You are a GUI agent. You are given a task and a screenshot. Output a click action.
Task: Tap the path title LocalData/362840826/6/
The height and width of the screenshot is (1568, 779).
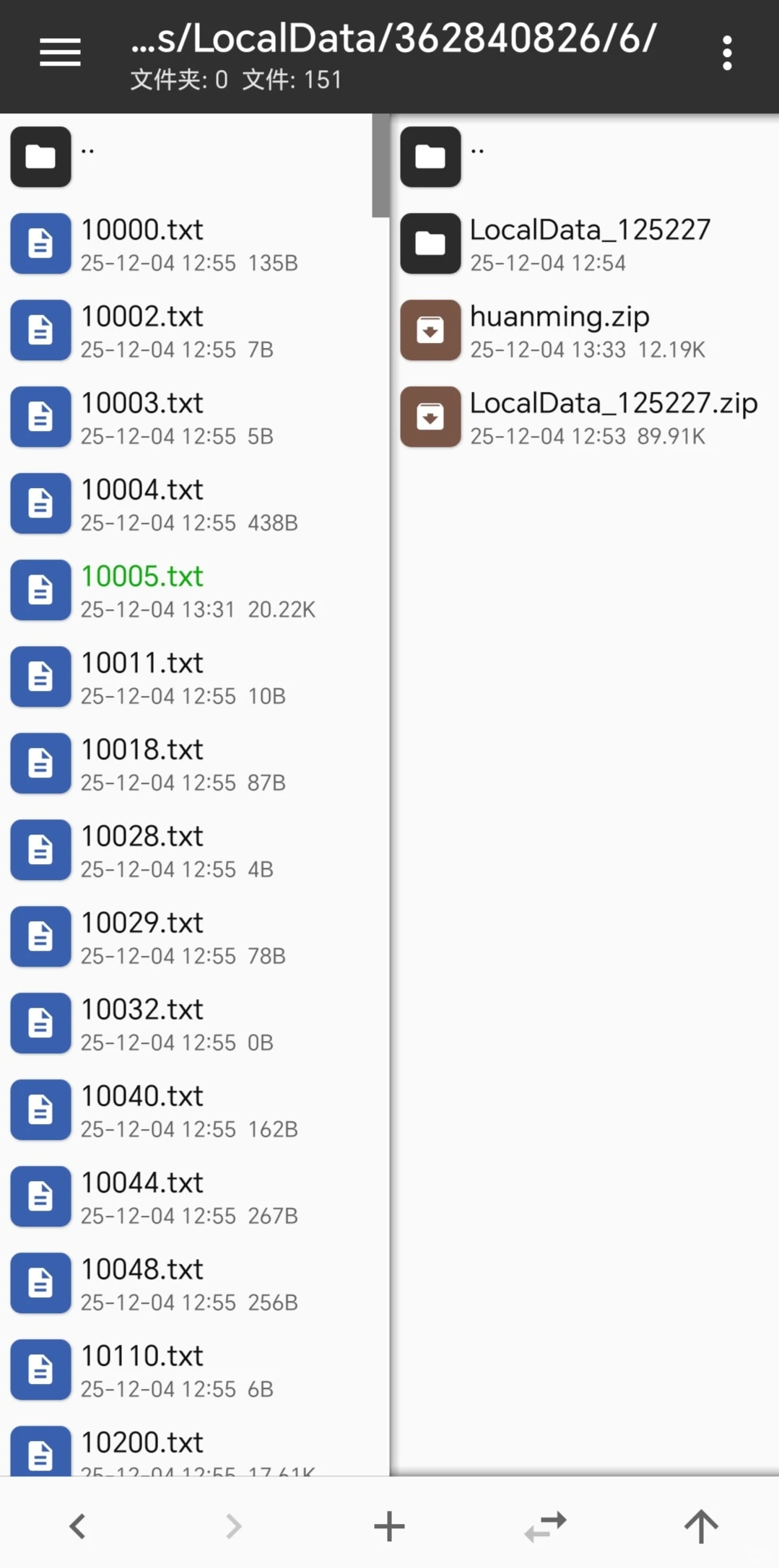coord(393,38)
